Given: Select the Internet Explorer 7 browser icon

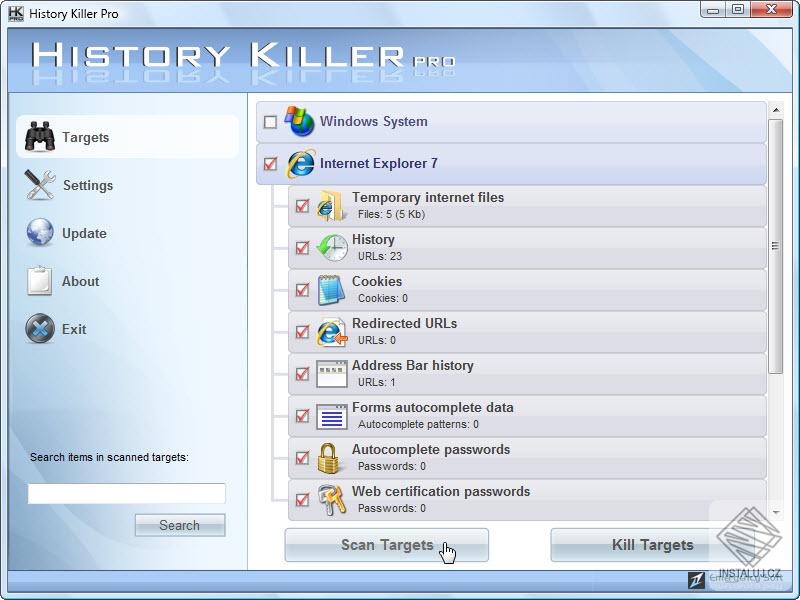Looking at the screenshot, I should (299, 163).
